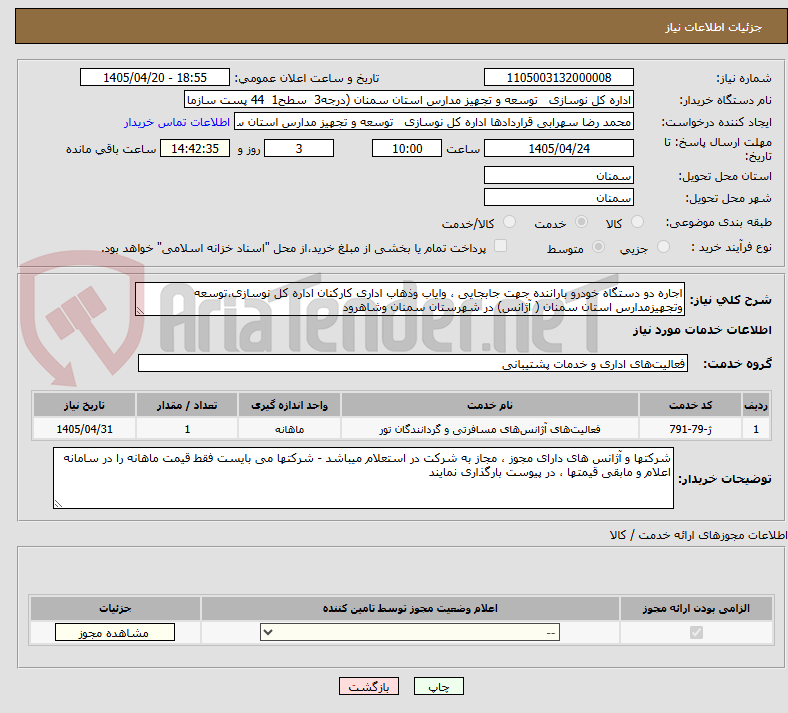The width and height of the screenshot is (788, 713).
Task: Click the تعداد / مقدار column header
Action: point(187,405)
